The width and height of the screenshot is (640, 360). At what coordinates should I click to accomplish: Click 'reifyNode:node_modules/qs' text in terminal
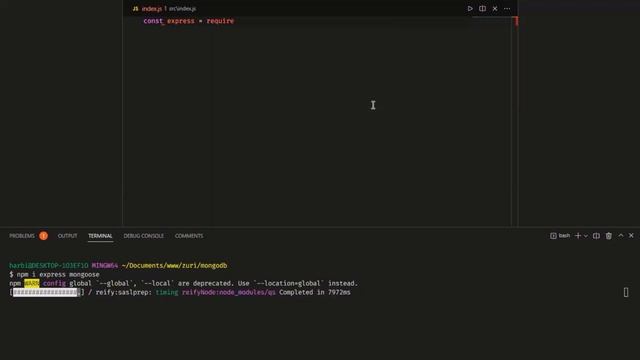[x=229, y=292]
